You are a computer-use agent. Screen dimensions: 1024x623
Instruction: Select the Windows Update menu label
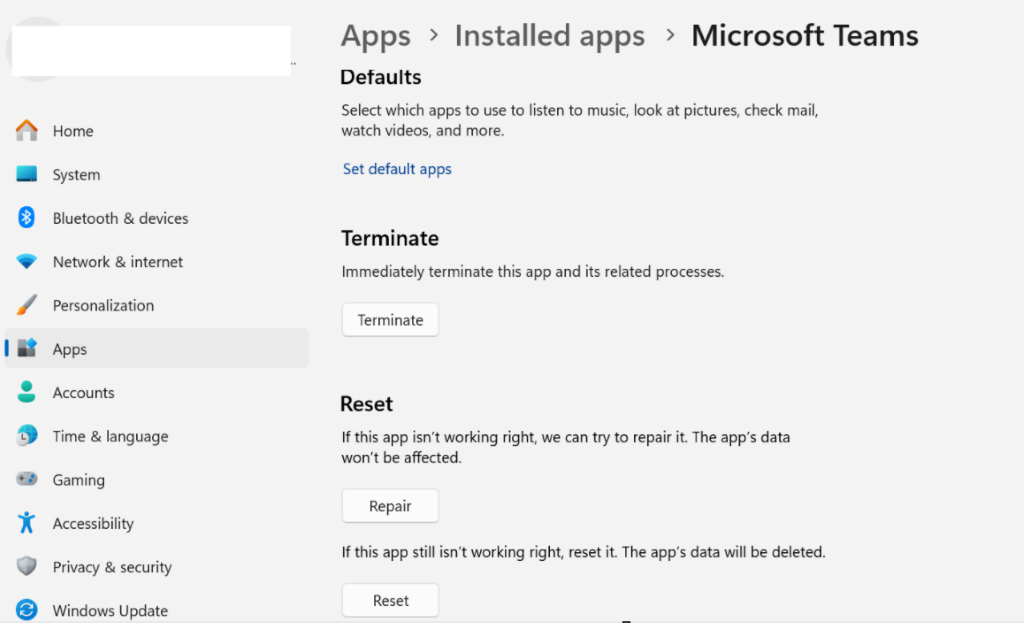pyautogui.click(x=110, y=610)
